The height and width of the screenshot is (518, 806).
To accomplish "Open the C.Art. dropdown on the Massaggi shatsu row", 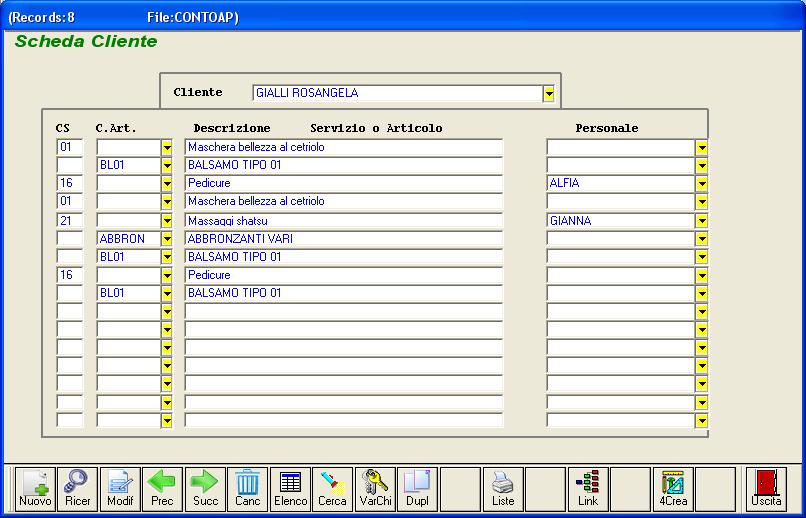I will [x=167, y=221].
